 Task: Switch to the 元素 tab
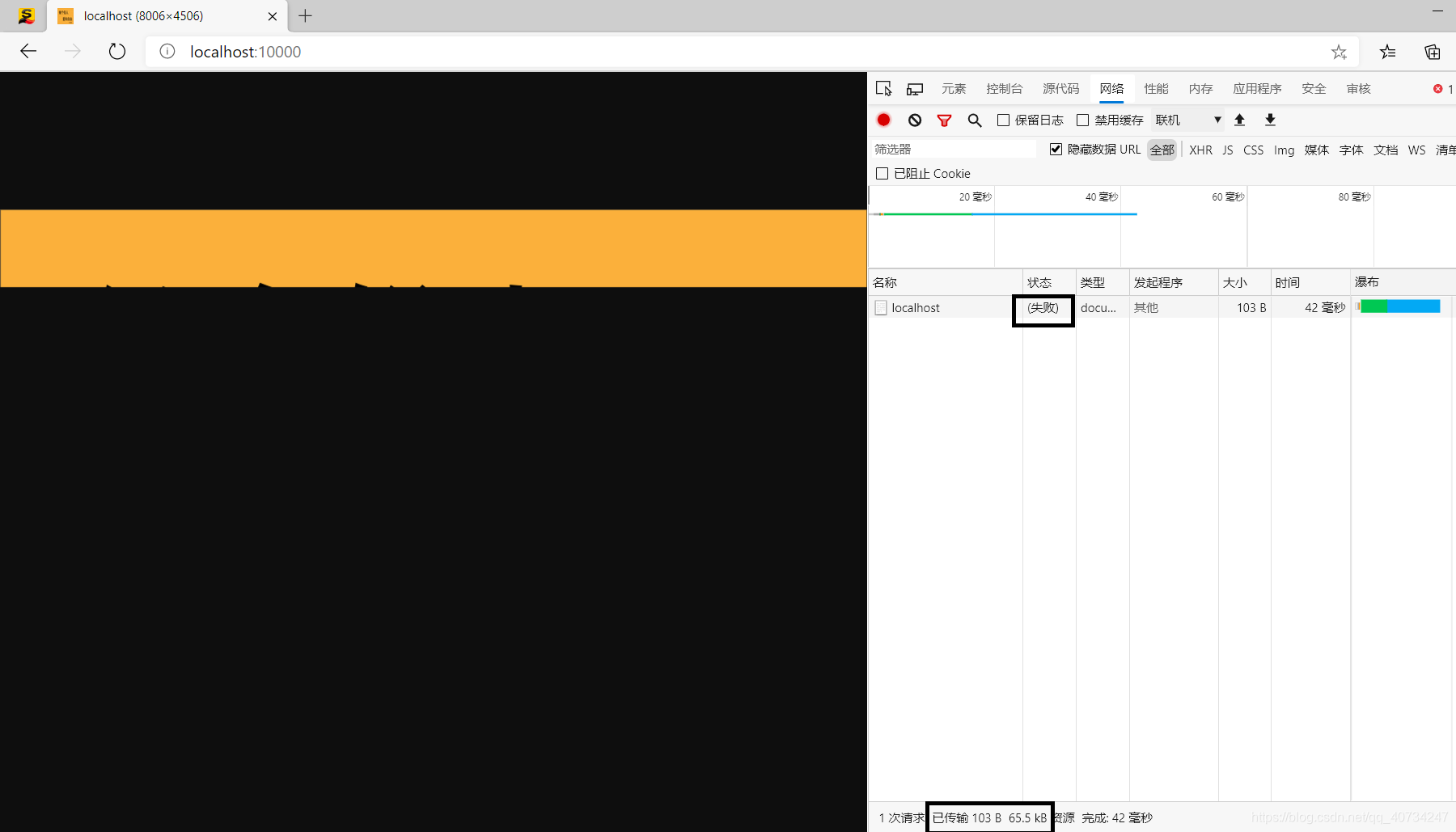coord(954,89)
